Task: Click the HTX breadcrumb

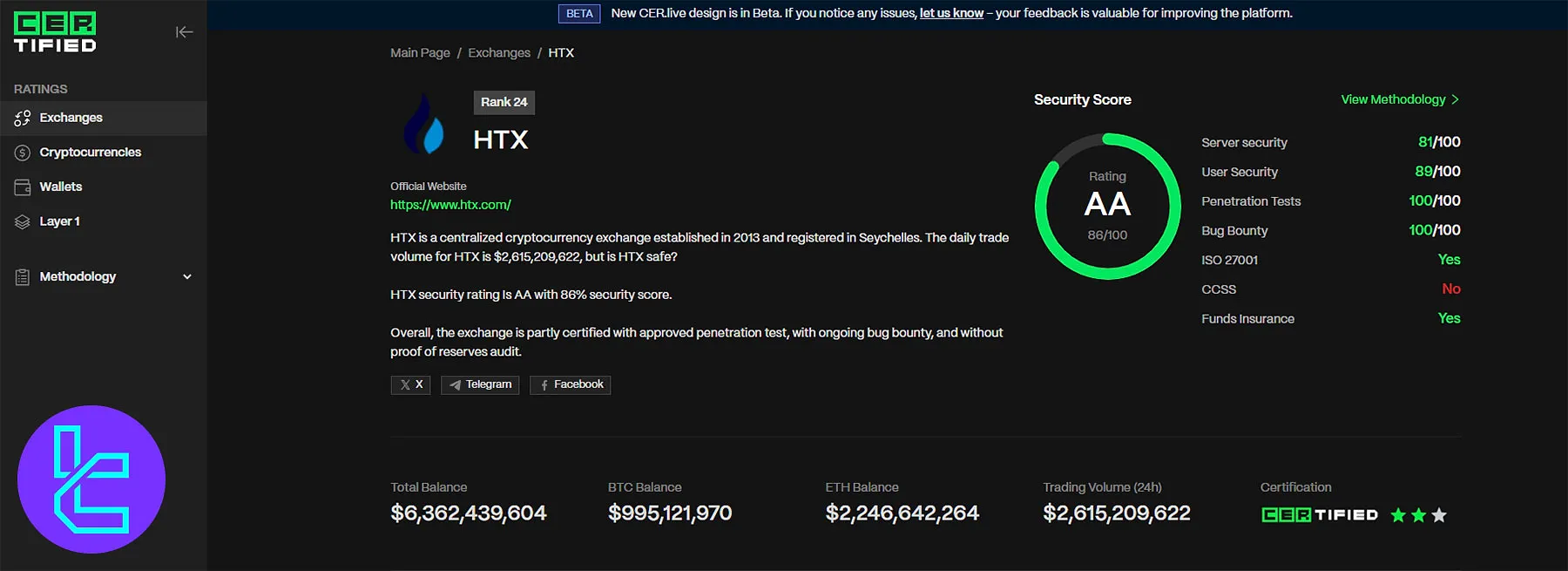Action: (561, 53)
